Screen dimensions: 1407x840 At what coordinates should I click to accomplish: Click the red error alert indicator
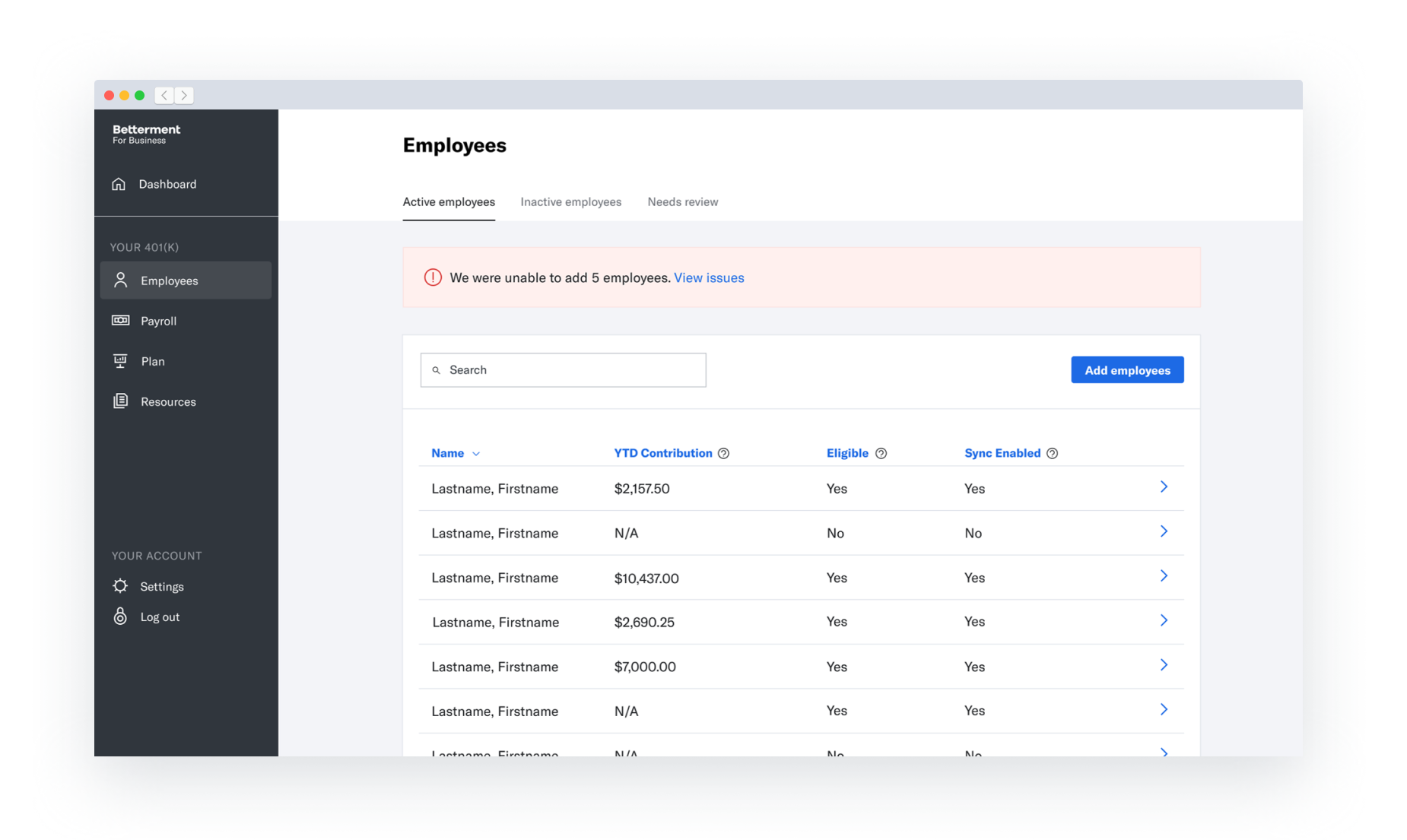432,277
